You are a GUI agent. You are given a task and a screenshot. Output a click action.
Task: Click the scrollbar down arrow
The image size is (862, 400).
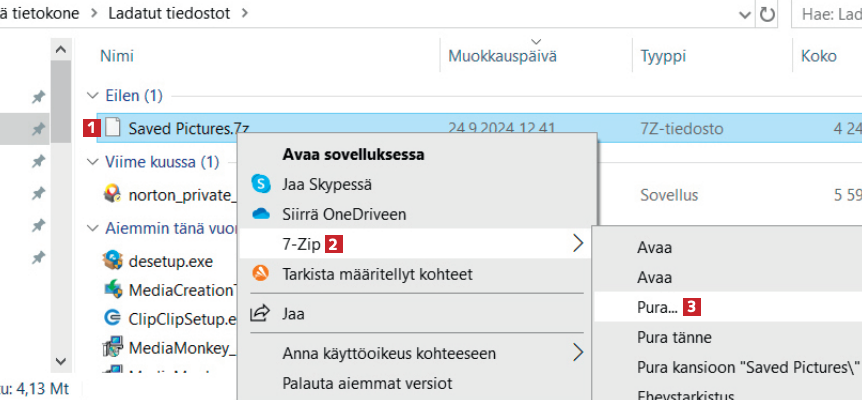tap(61, 361)
